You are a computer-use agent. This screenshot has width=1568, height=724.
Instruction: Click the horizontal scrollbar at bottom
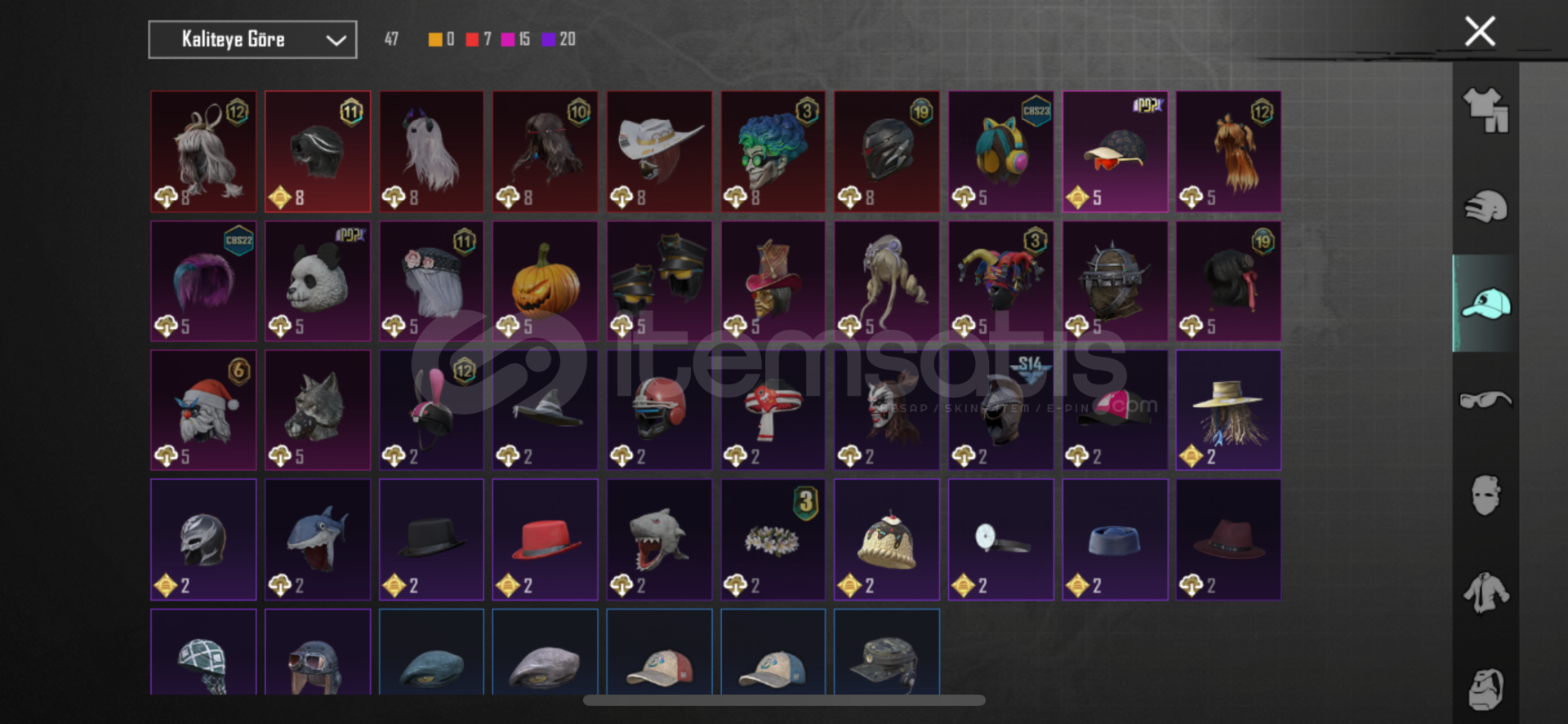784,700
